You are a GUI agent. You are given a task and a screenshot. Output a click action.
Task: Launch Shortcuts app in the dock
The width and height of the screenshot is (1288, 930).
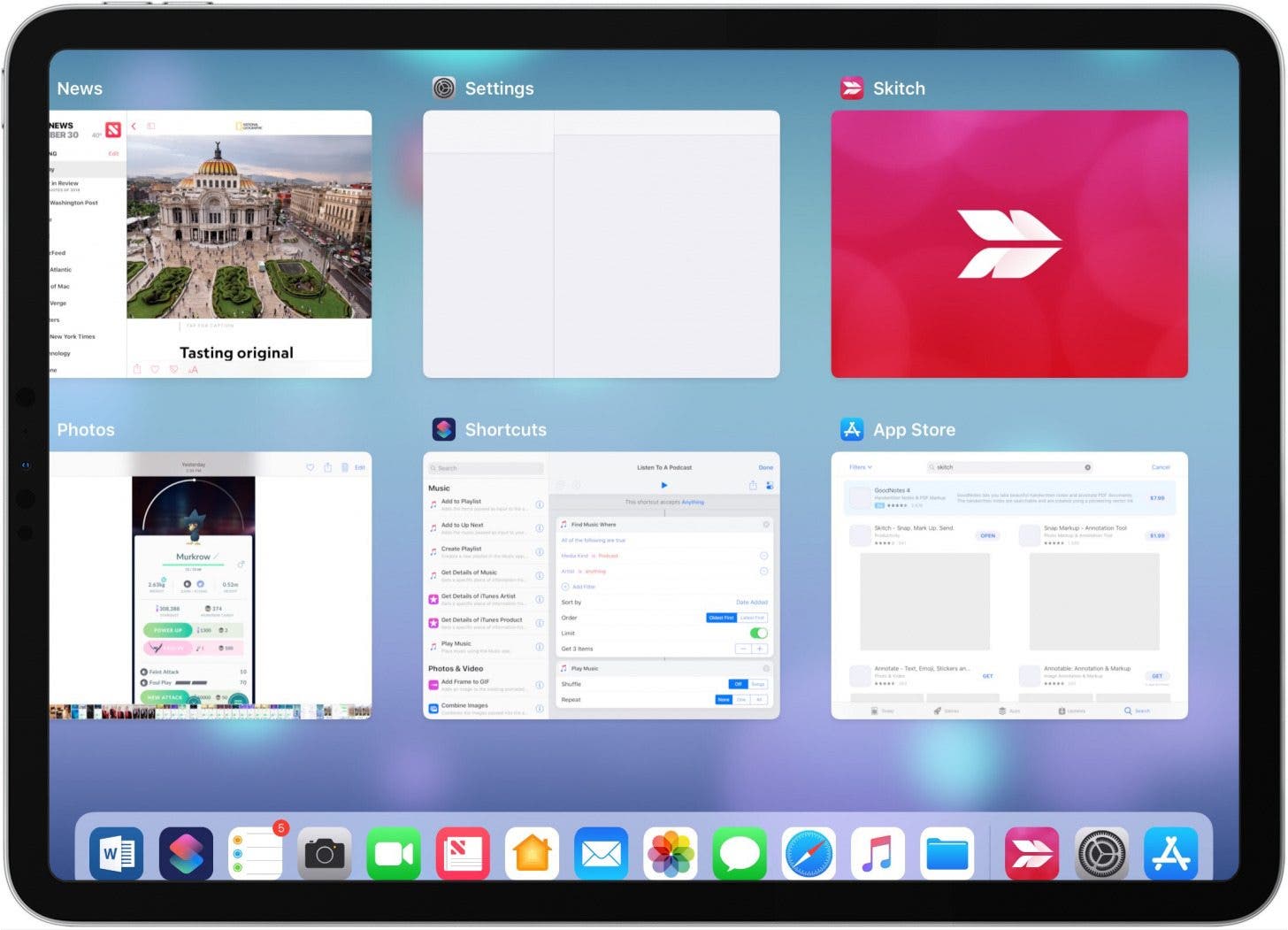pos(186,853)
